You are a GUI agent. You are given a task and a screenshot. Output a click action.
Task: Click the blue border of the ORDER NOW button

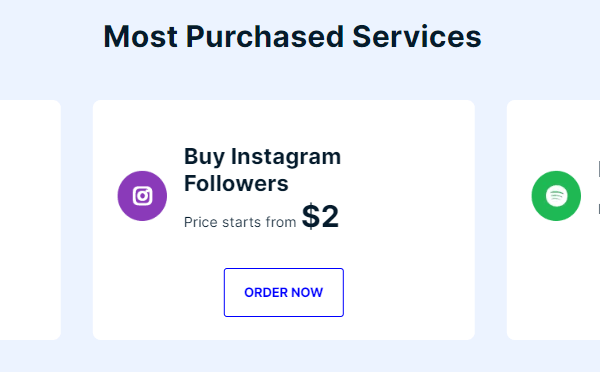(x=284, y=269)
